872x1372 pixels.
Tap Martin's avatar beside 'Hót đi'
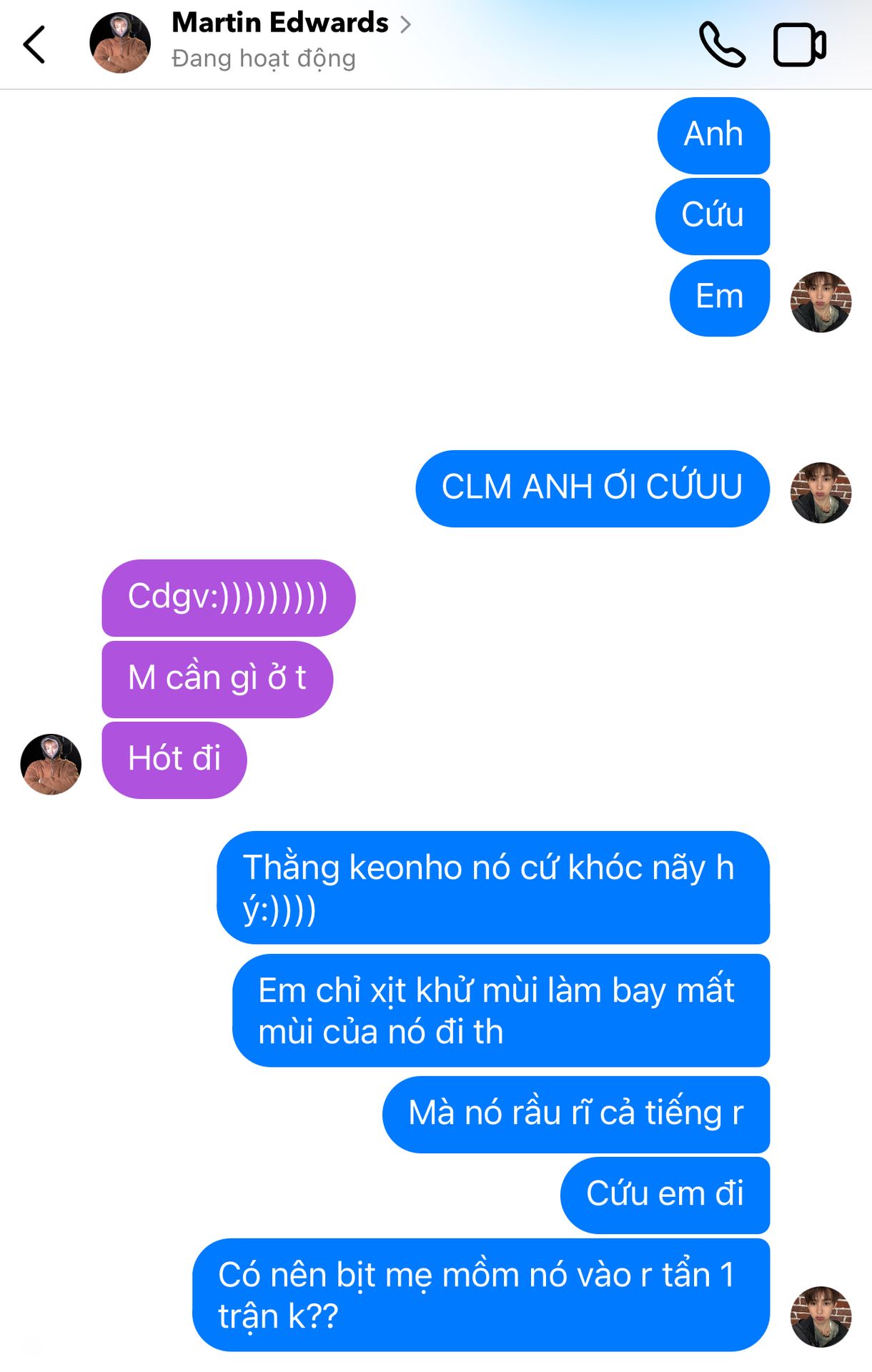[51, 764]
